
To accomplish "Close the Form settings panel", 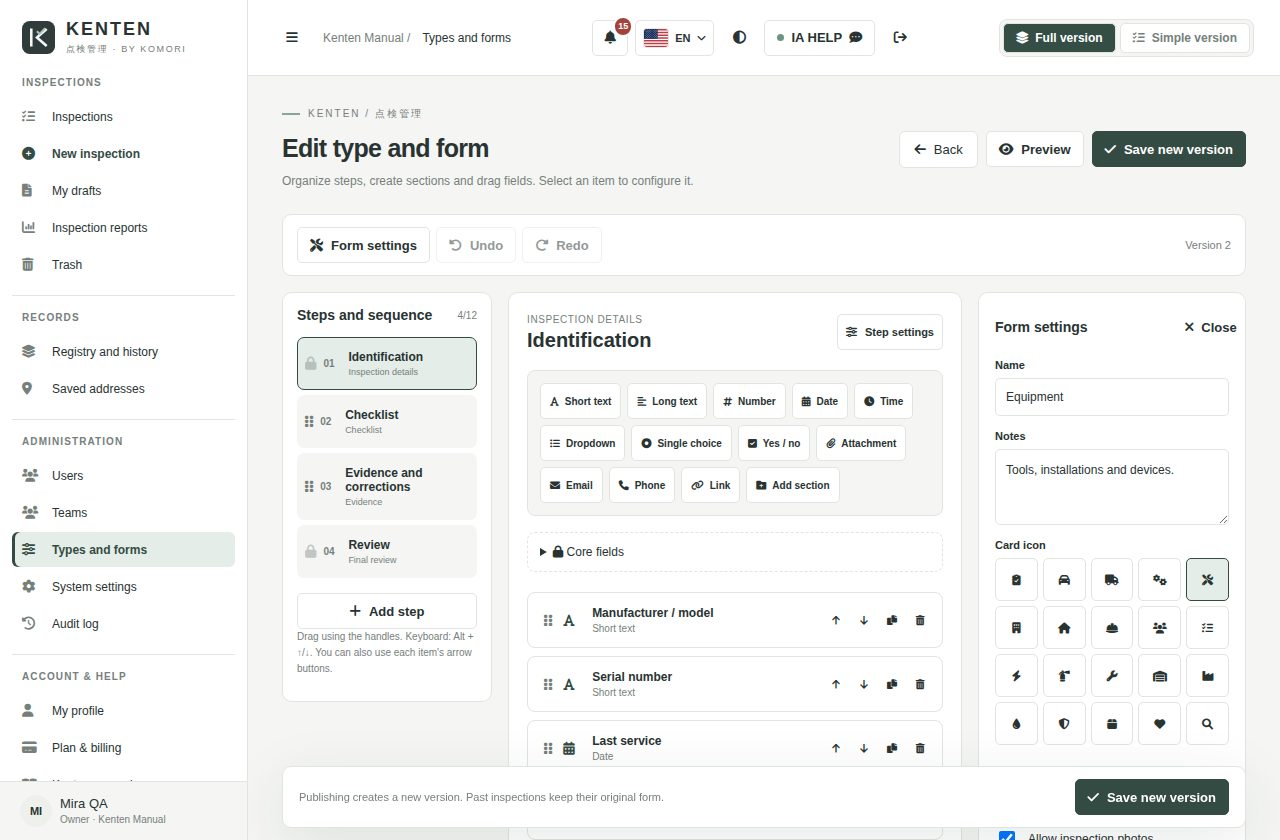I will tap(1210, 327).
